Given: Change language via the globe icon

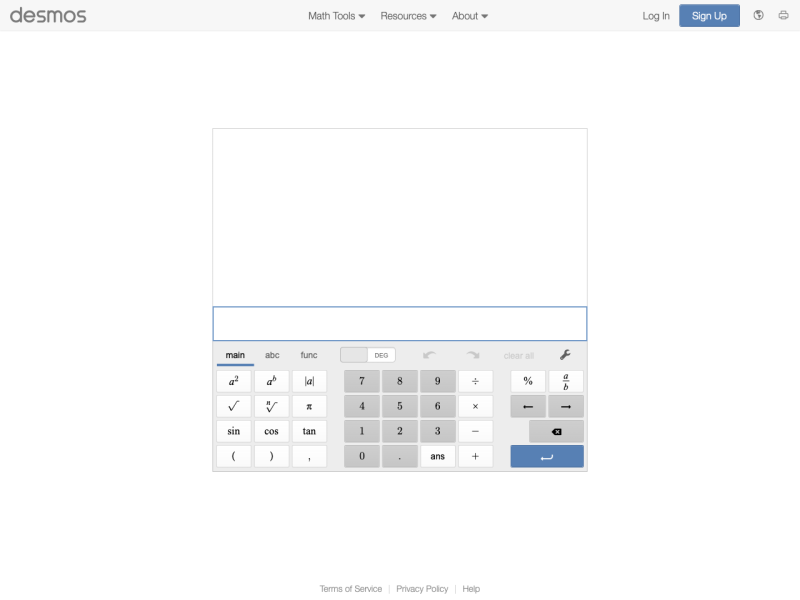Looking at the screenshot, I should (757, 16).
